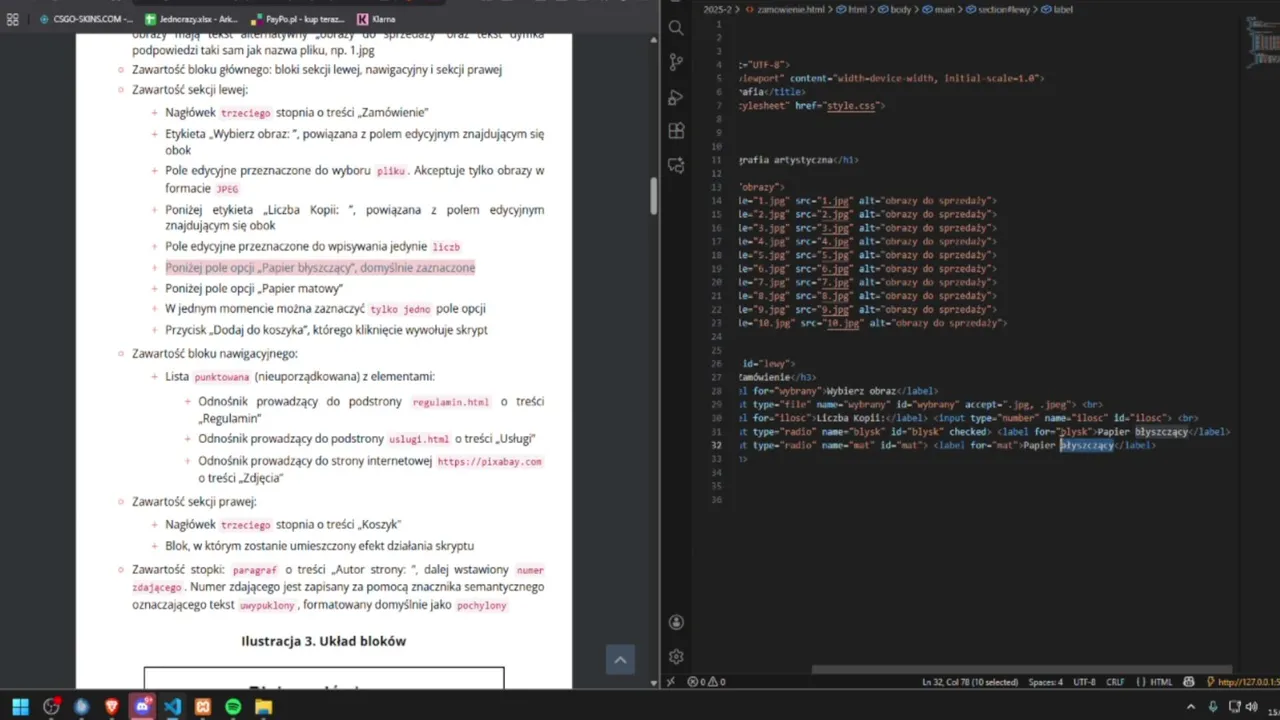Click line number 27 in editor gutter
Screen dimensions: 1280x720
coord(716,377)
